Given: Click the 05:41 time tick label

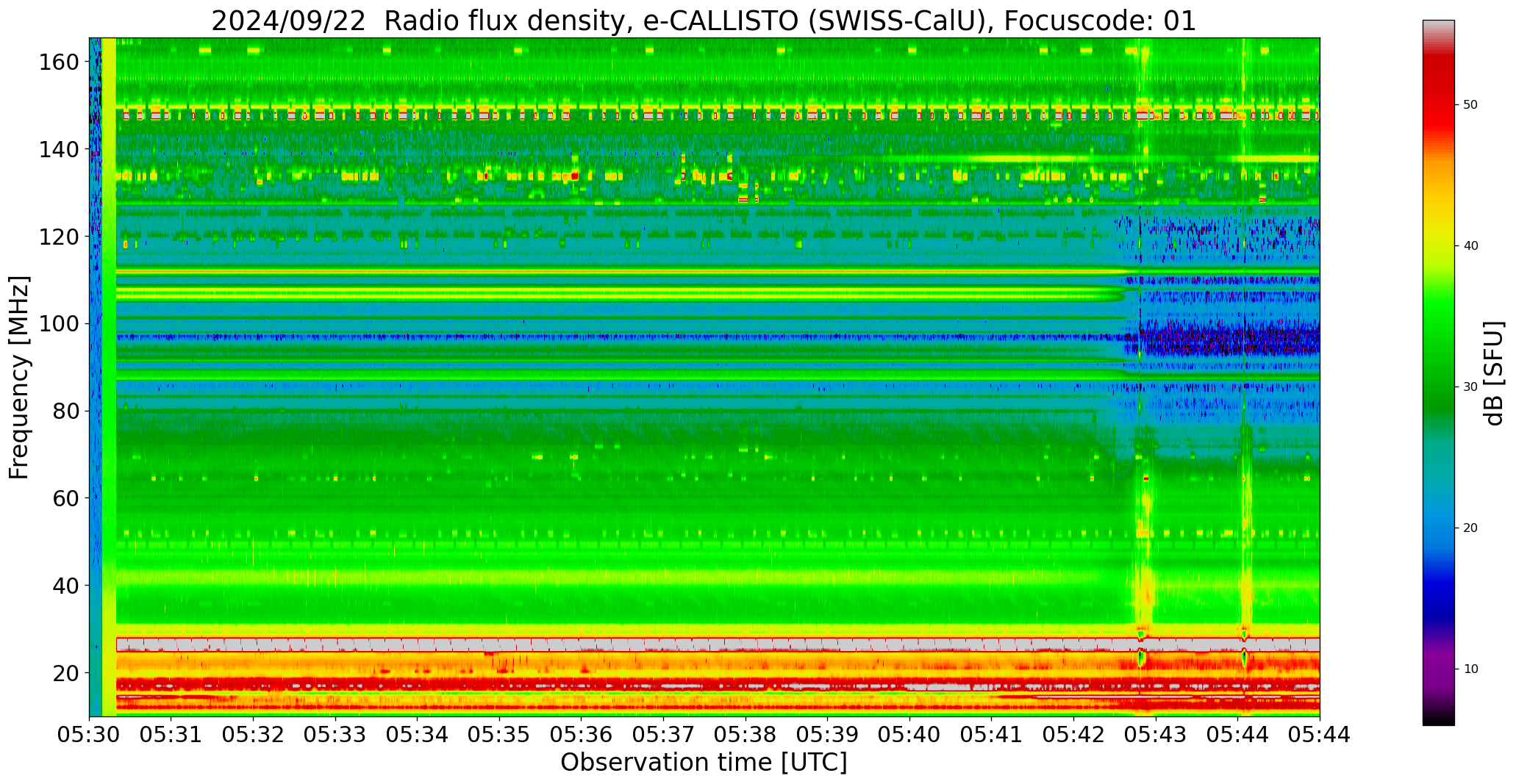Looking at the screenshot, I should (x=992, y=735).
